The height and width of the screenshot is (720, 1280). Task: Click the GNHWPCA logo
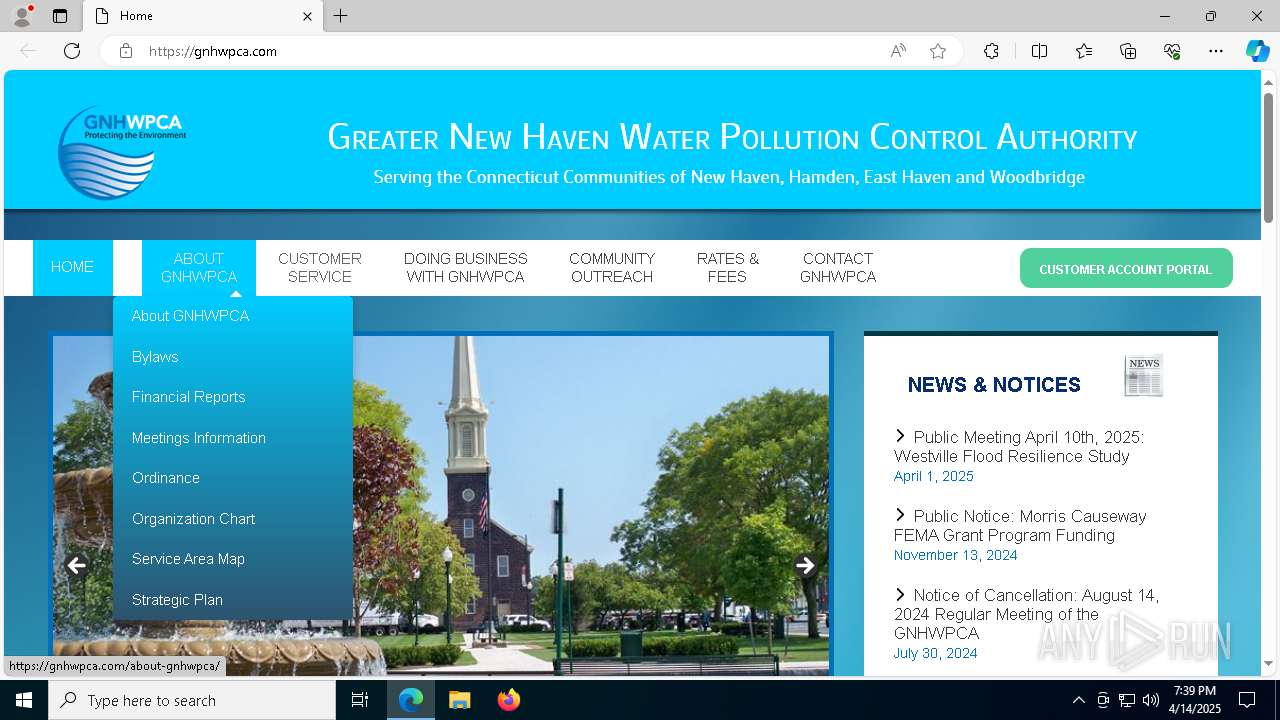pos(121,152)
